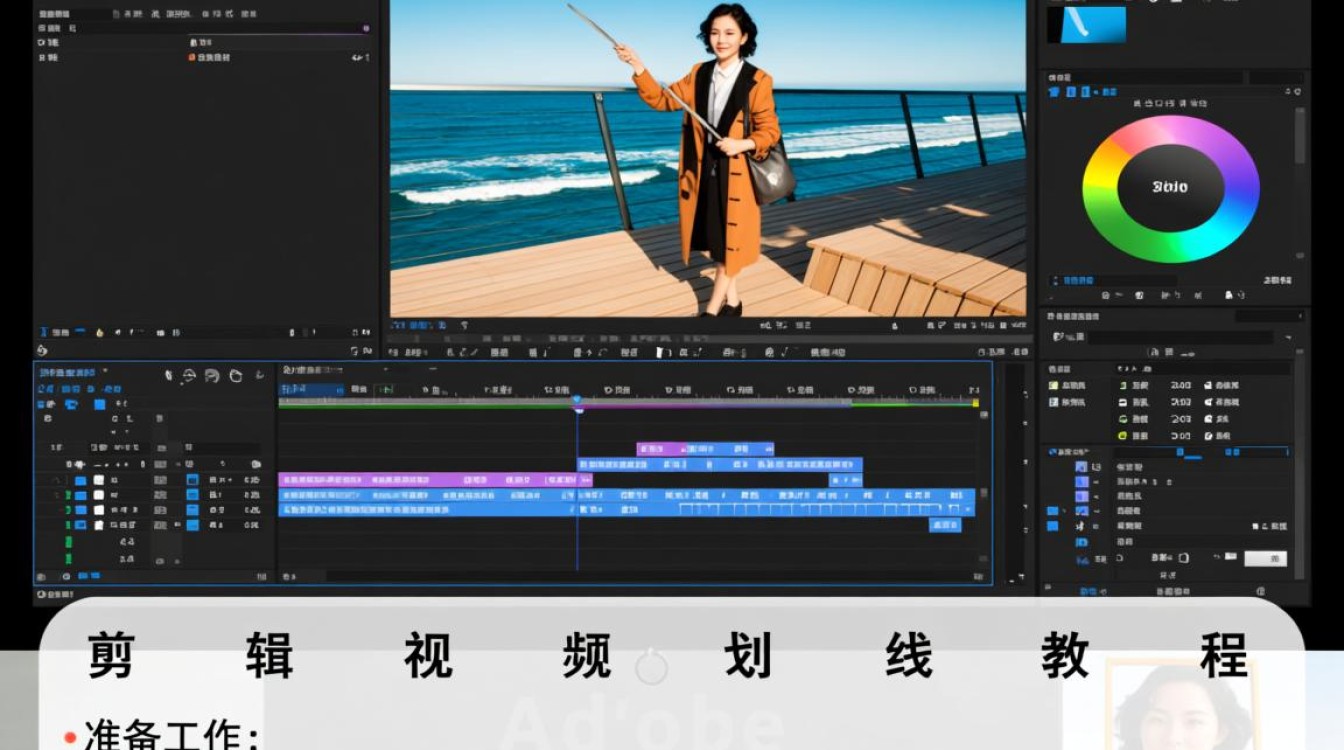Click the woman's portrait thumbnail in the overlay
The width and height of the screenshot is (1344, 750).
pyautogui.click(x=1182, y=704)
